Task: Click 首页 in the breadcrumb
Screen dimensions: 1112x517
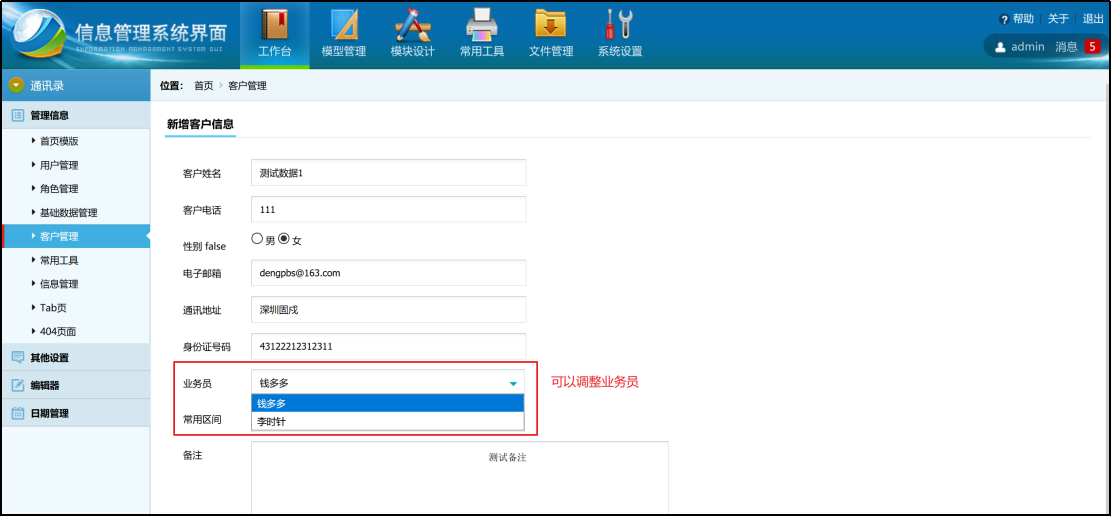Action: pyautogui.click(x=204, y=86)
